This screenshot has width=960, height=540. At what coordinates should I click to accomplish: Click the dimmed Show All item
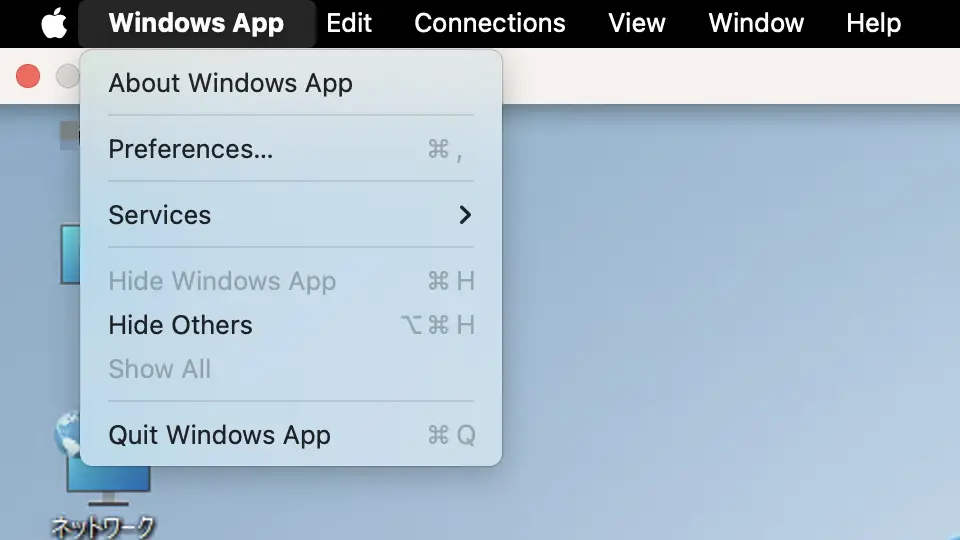click(x=160, y=369)
